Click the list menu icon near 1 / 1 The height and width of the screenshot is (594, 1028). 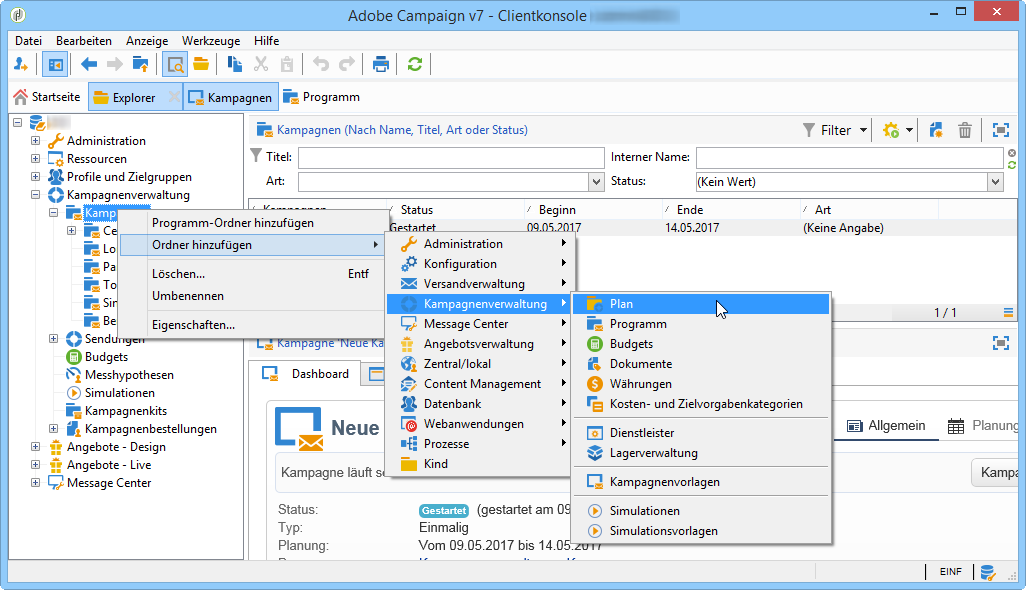click(1008, 313)
